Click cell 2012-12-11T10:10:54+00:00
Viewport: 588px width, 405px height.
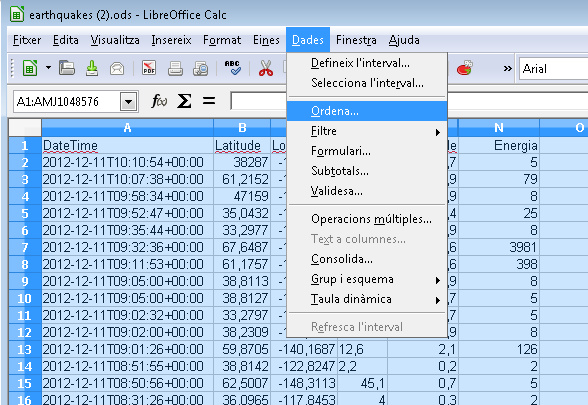tap(128, 162)
